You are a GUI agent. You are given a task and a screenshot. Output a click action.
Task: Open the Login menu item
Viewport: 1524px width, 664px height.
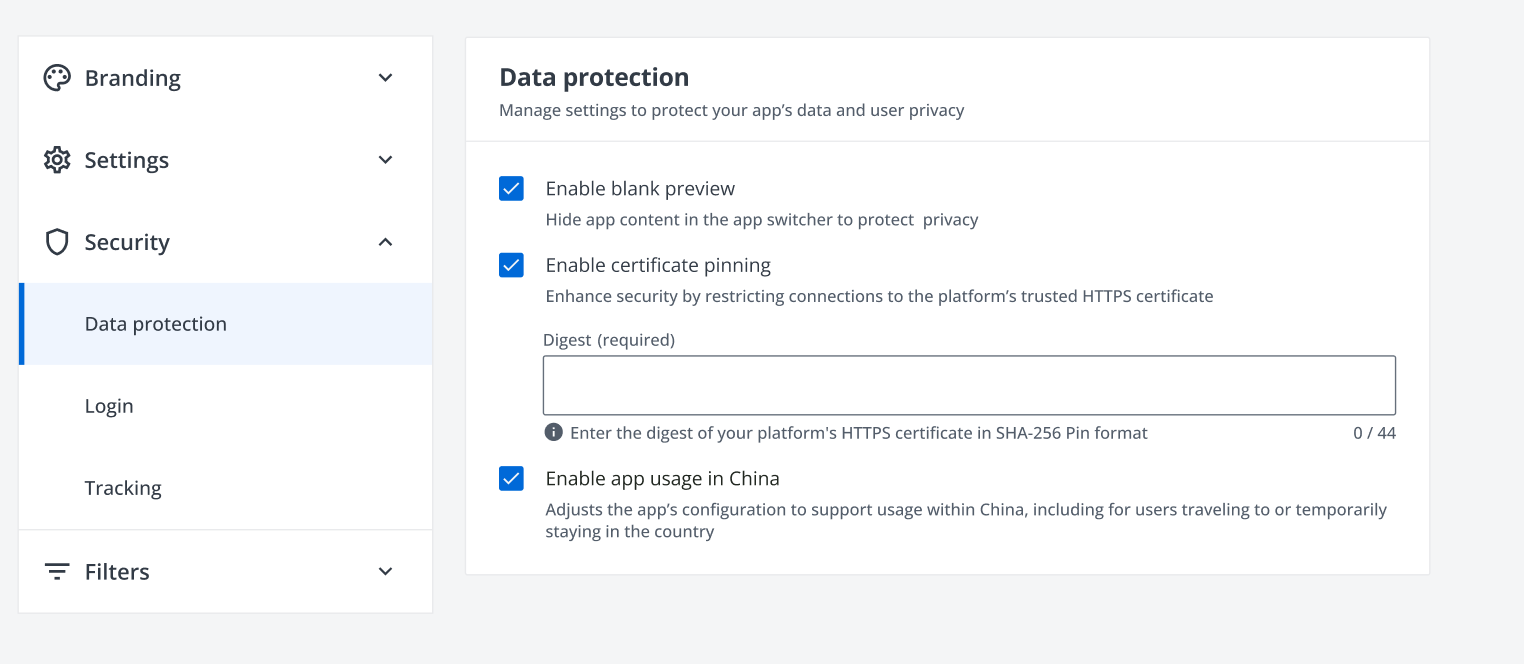(109, 406)
